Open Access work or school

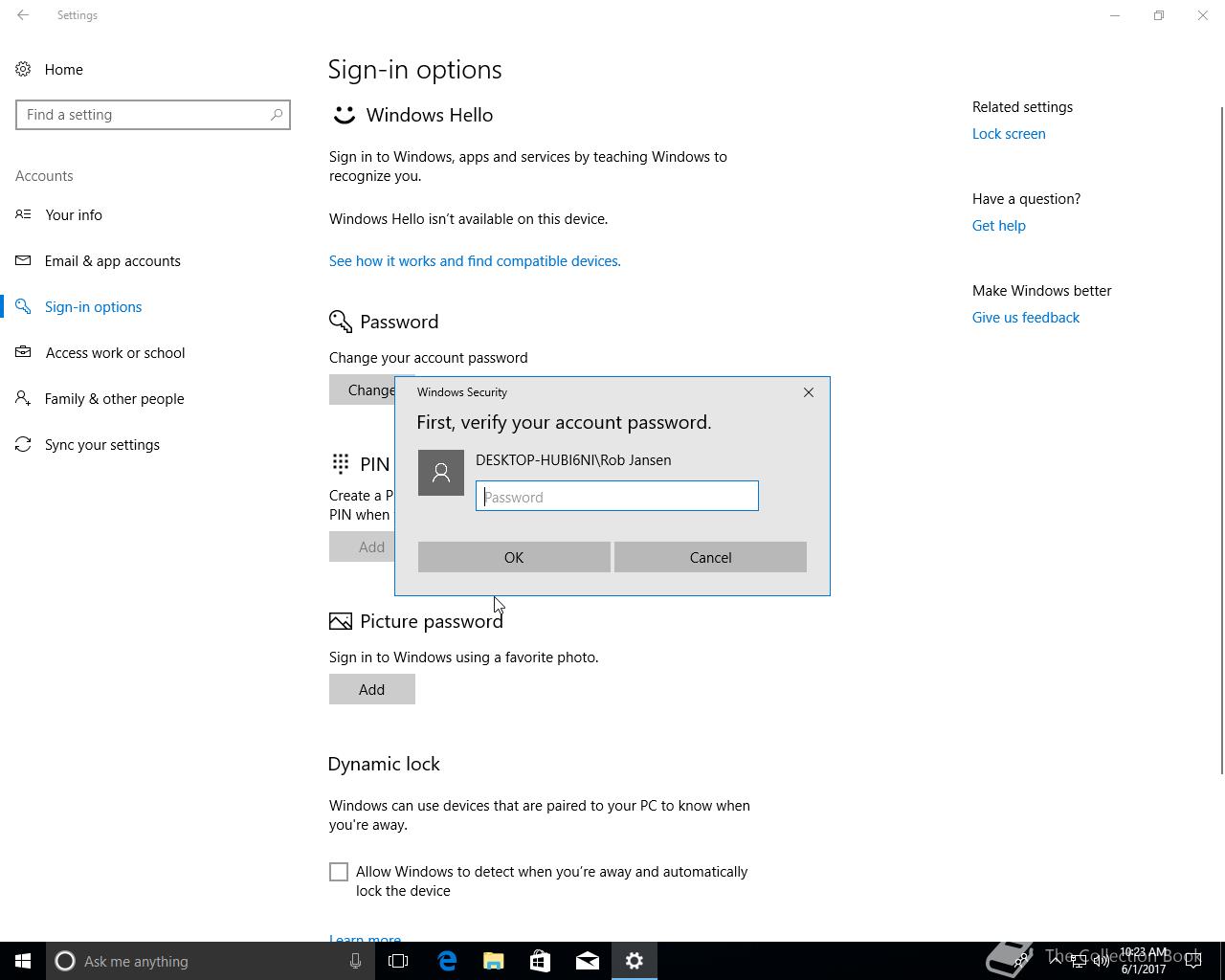coord(115,353)
